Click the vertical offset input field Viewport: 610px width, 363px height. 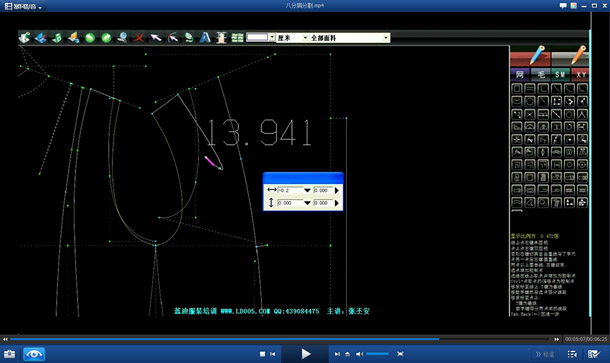(x=290, y=203)
